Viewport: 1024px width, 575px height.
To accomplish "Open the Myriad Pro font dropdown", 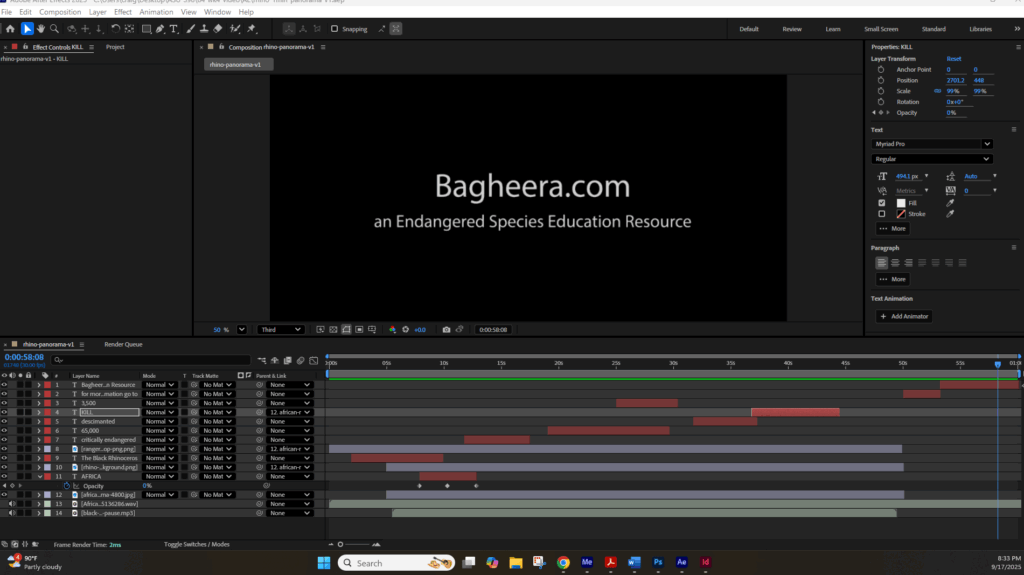I will tap(932, 144).
